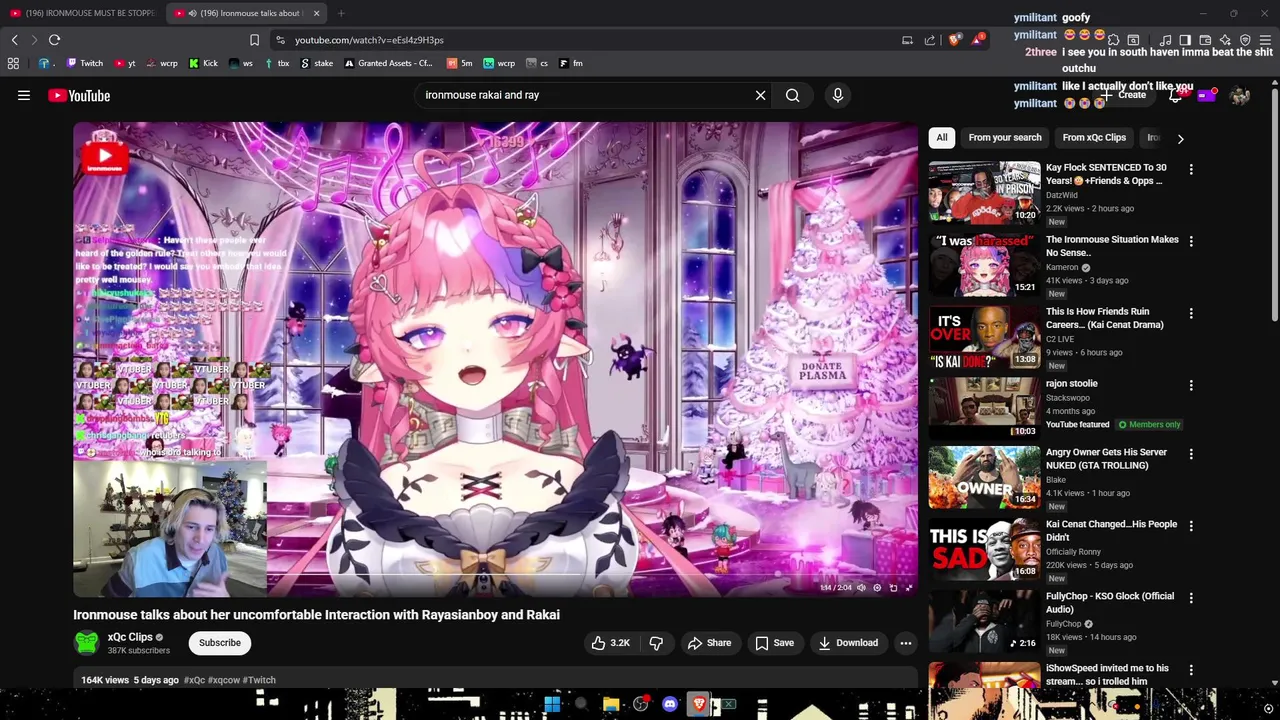Bookmark this page icon in address bar
The width and height of the screenshot is (1280, 720).
pos(254,40)
